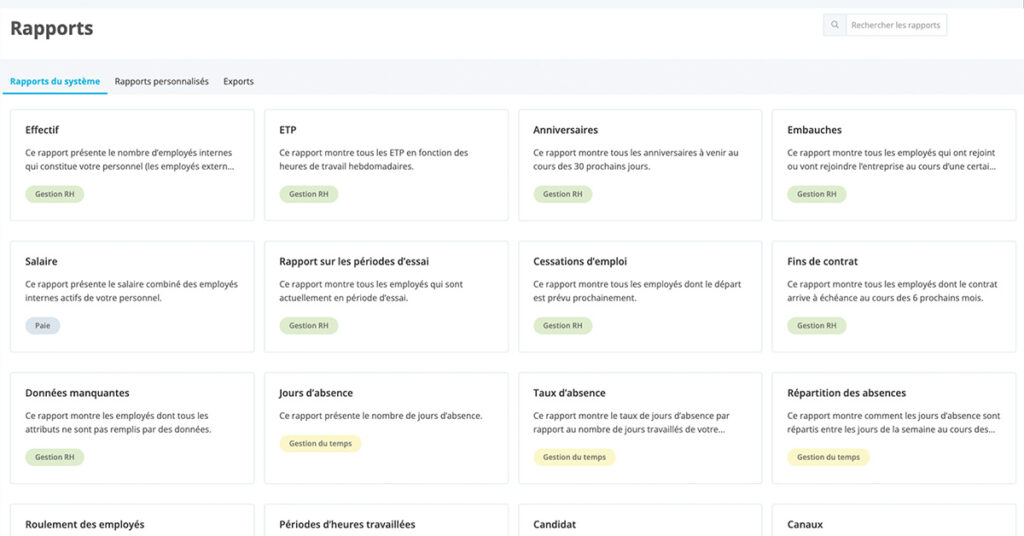The width and height of the screenshot is (1024, 536).
Task: Click the Paie tag on Salaire
Action: (42, 326)
